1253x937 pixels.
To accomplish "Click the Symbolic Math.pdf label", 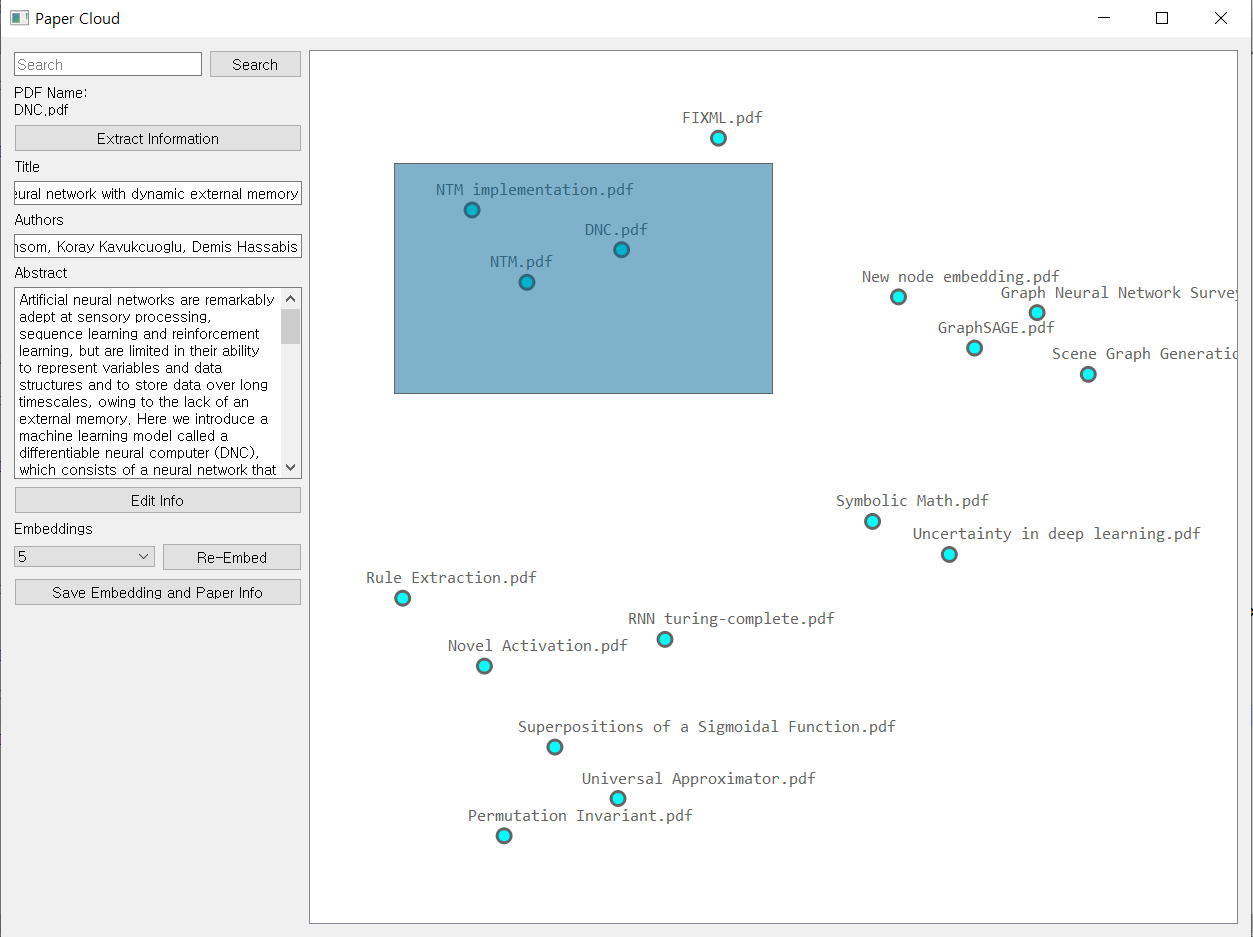I will 912,500.
